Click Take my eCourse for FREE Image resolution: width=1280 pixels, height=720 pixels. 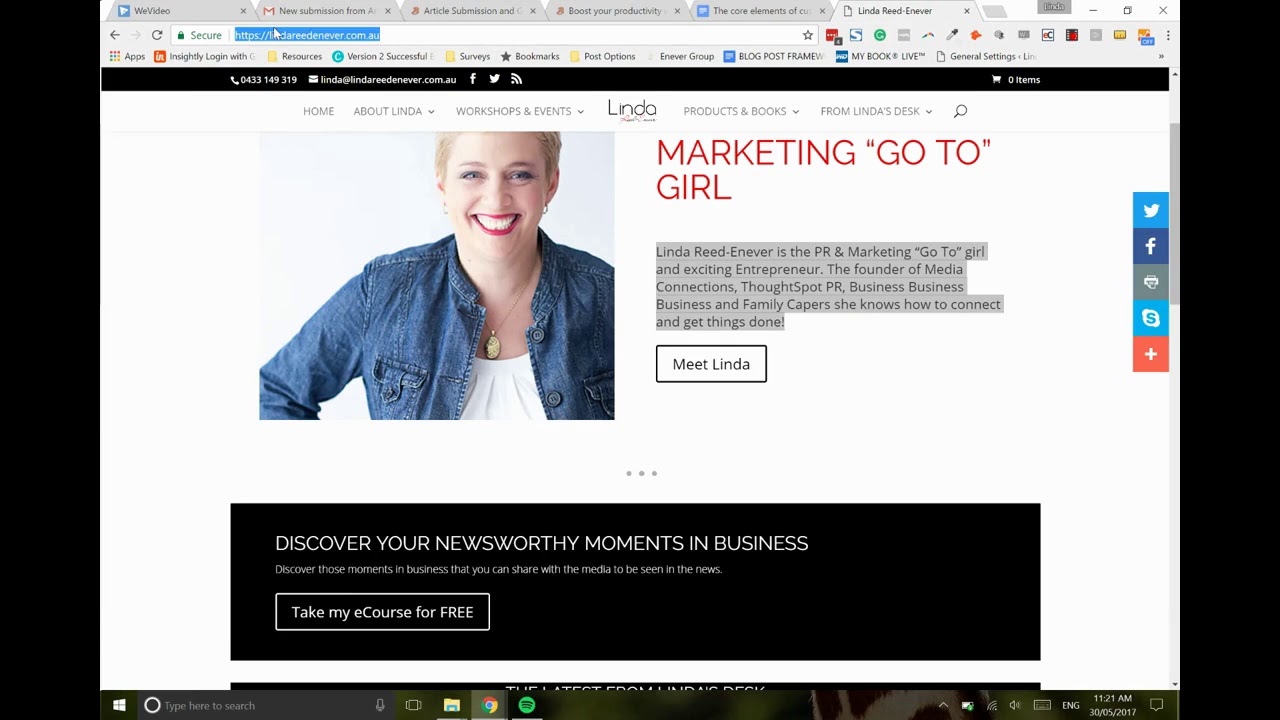tap(382, 612)
